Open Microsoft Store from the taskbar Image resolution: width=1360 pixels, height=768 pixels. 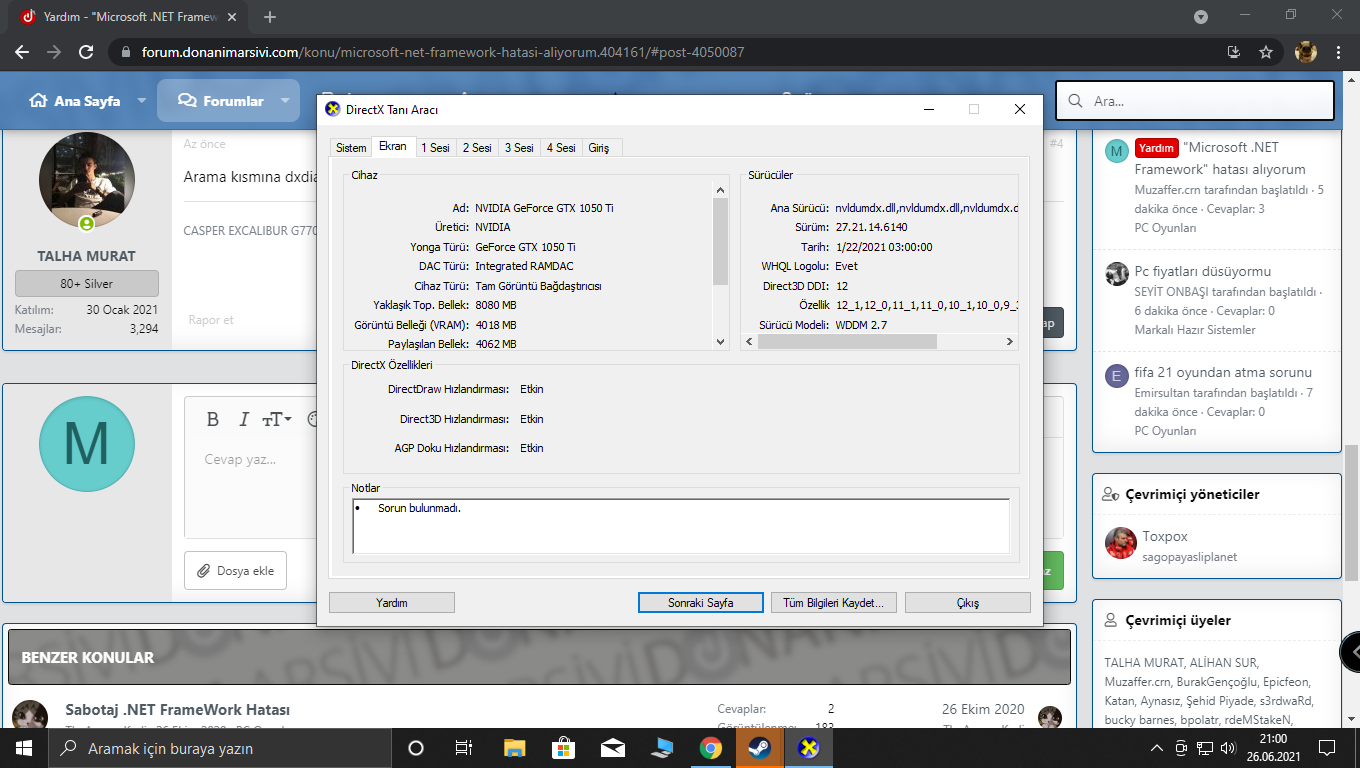[563, 748]
